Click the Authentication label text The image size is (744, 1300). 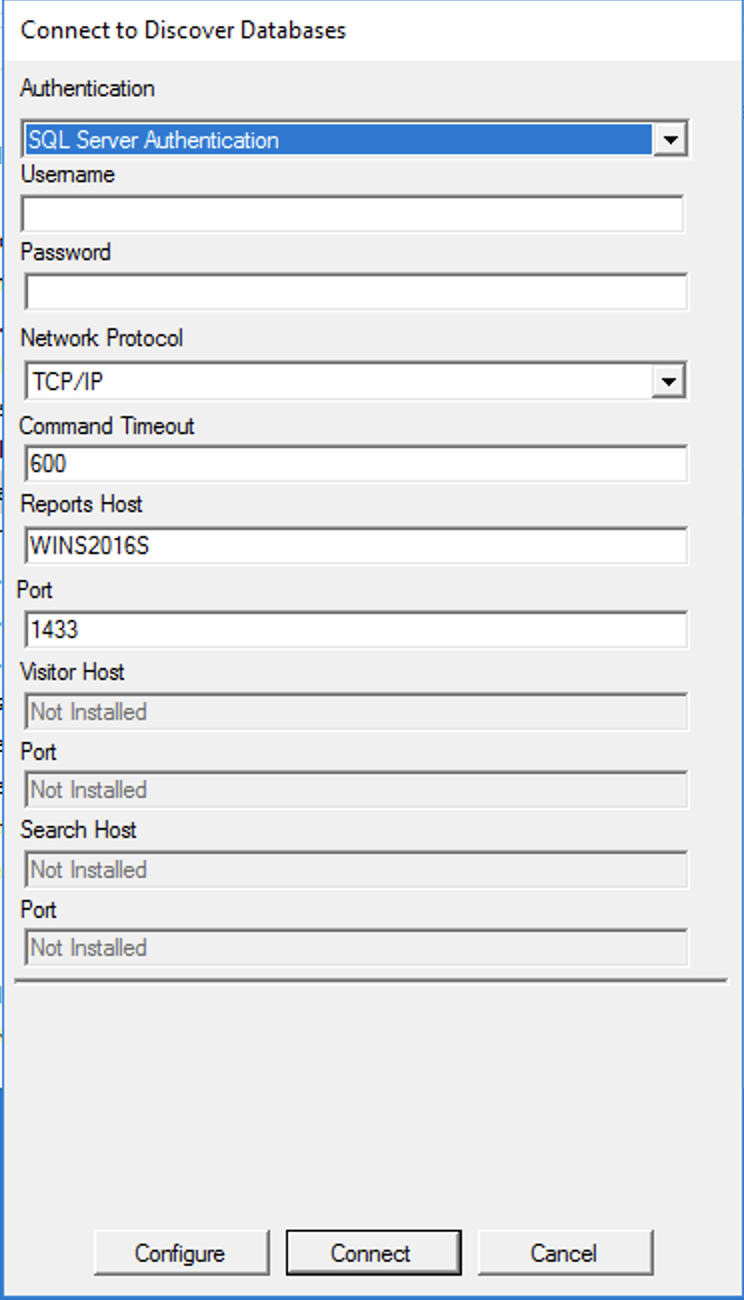[88, 88]
